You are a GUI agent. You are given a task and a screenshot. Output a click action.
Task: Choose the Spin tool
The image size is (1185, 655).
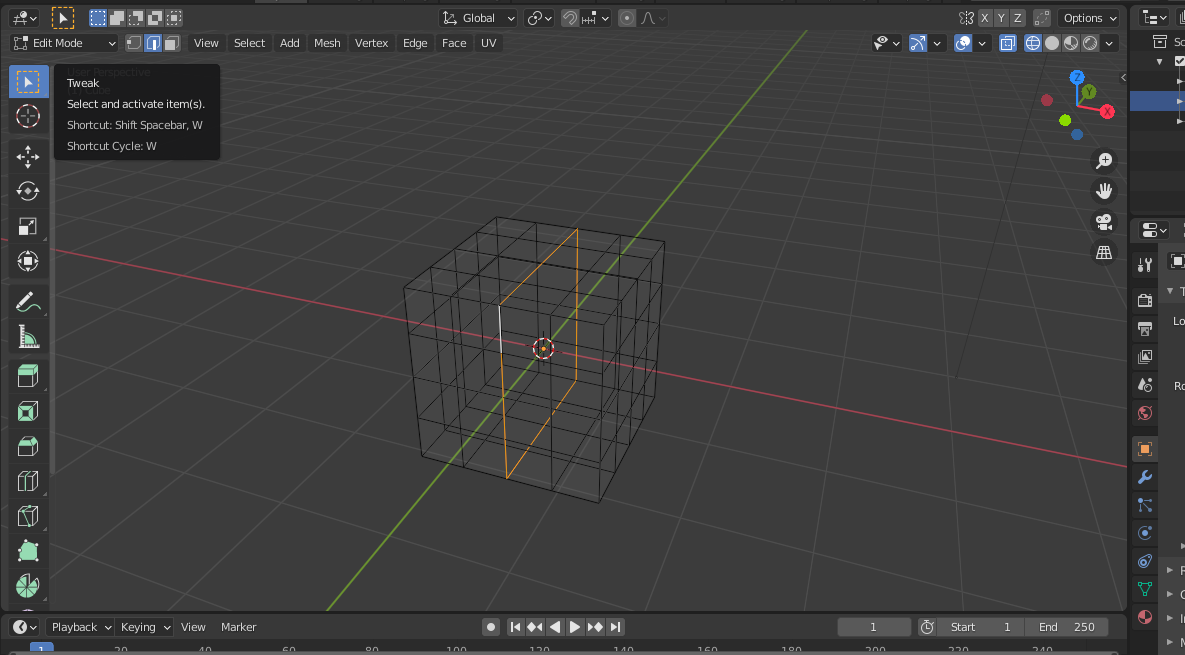click(x=28, y=585)
